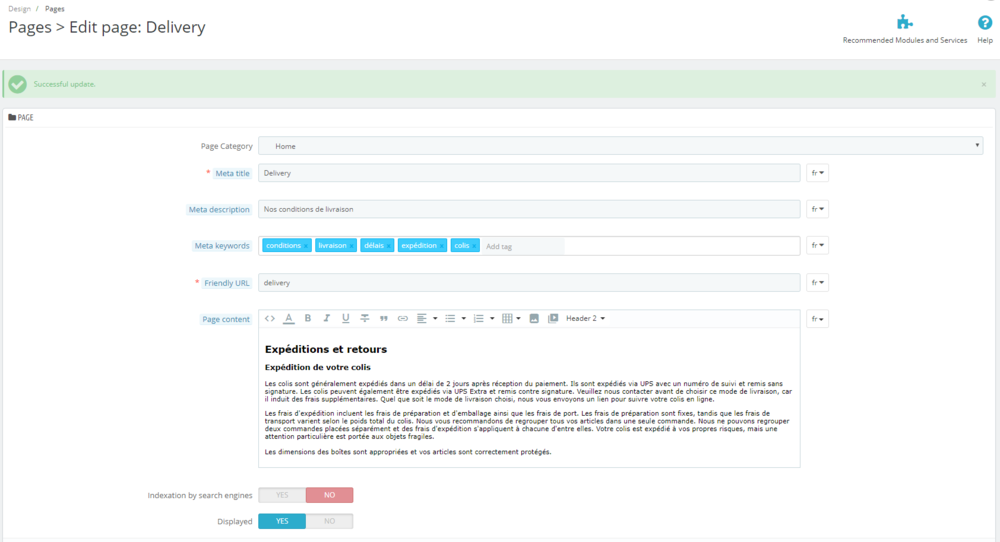Click the Add tag input
This screenshot has width=1000, height=542.
(523, 246)
